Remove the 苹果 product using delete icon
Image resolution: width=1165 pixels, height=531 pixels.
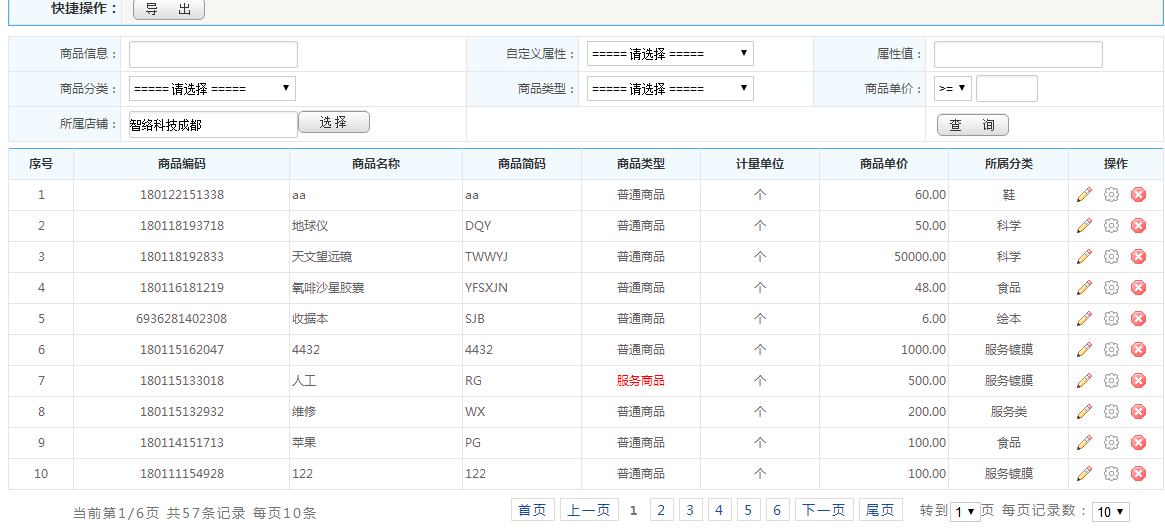1138,443
